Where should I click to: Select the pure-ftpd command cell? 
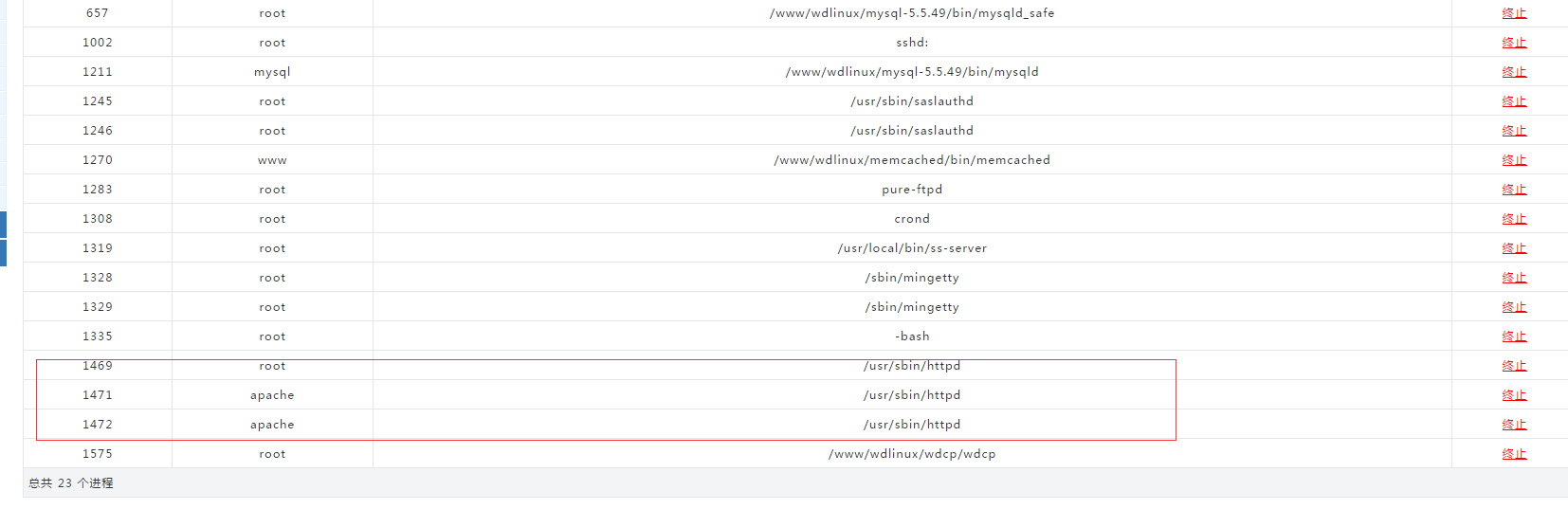(x=912, y=190)
